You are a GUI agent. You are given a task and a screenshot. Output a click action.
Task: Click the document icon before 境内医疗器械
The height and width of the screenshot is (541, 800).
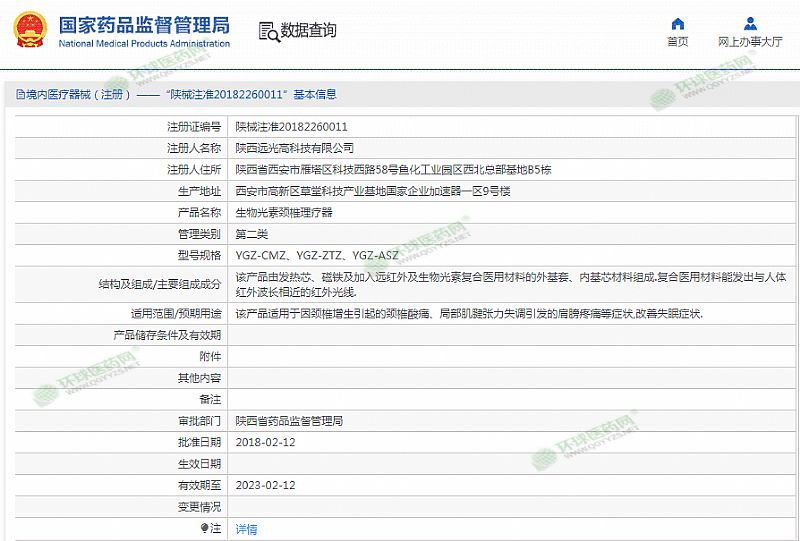pos(19,95)
